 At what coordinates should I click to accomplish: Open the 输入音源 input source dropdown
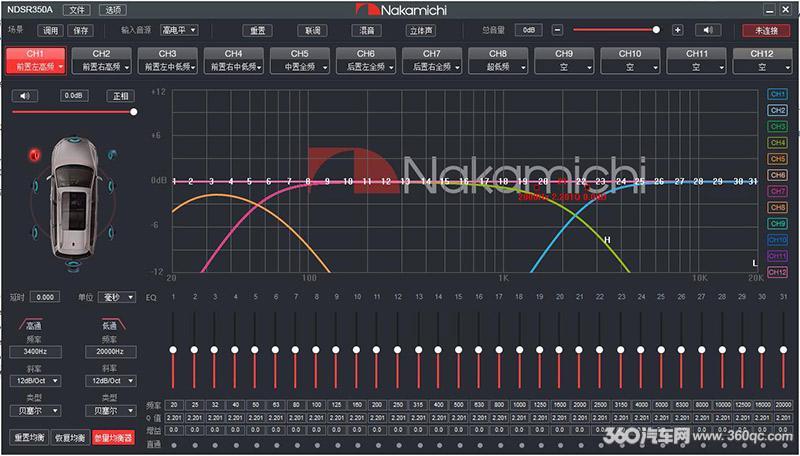179,30
